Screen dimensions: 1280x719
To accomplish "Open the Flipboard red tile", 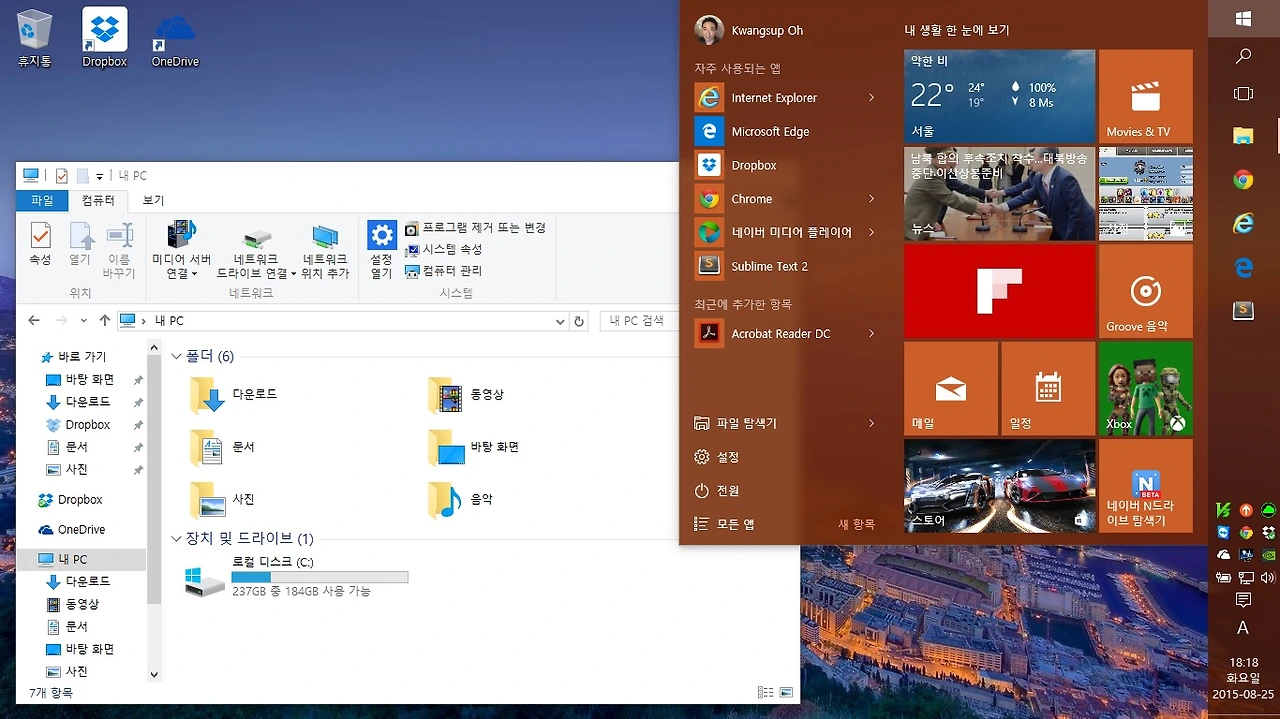I will point(999,291).
